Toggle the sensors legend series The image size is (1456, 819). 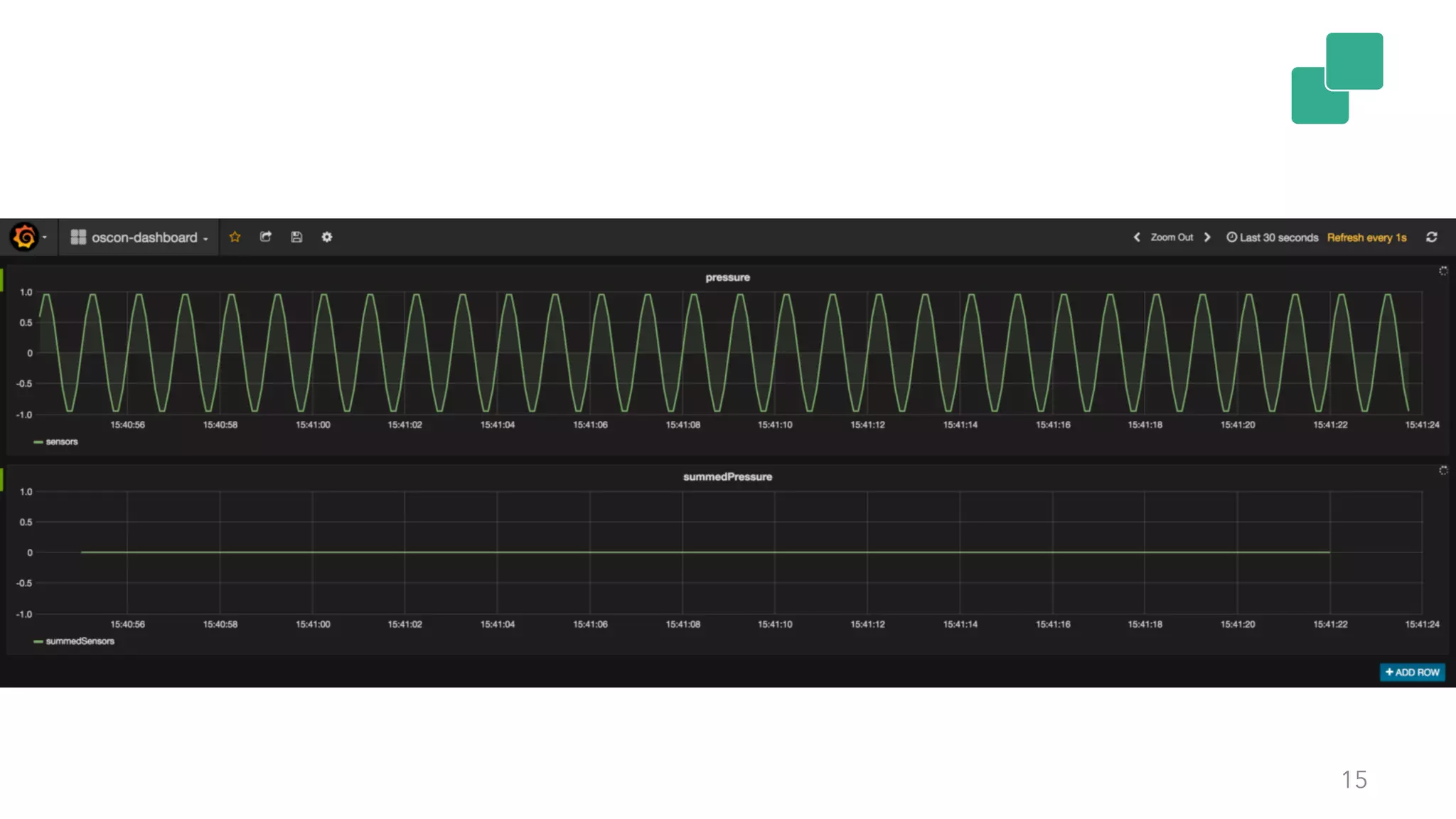pyautogui.click(x=61, y=441)
